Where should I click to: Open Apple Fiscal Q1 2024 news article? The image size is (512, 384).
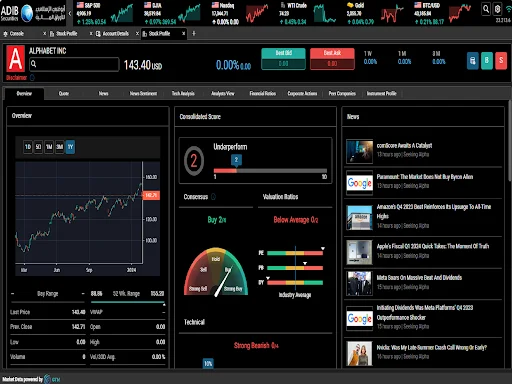pyautogui.click(x=433, y=246)
